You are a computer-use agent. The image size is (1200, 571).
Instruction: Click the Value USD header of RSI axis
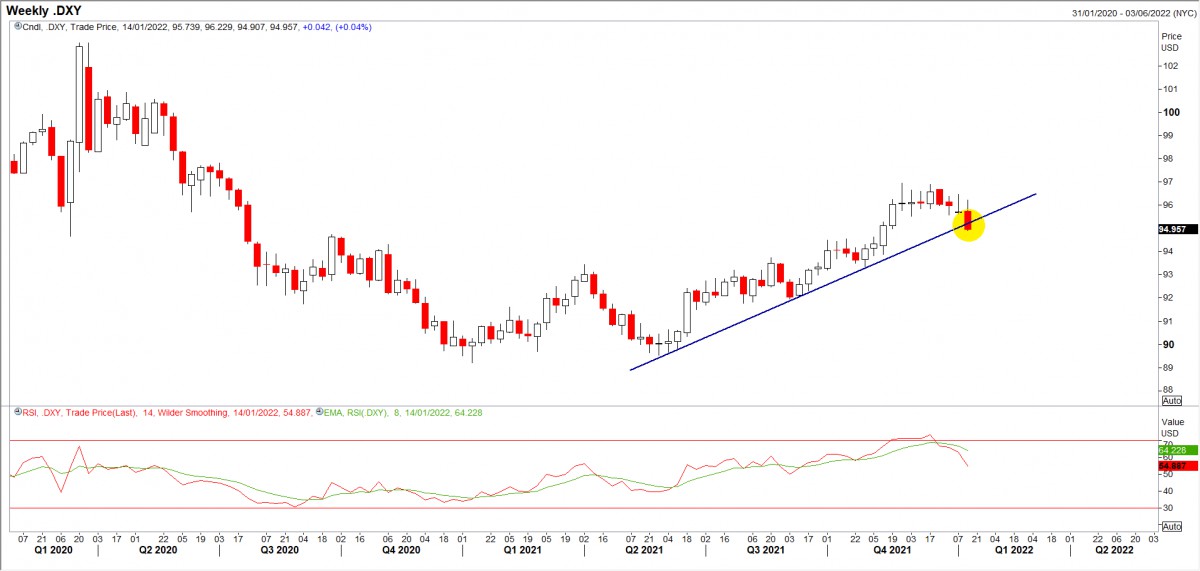click(1171, 429)
